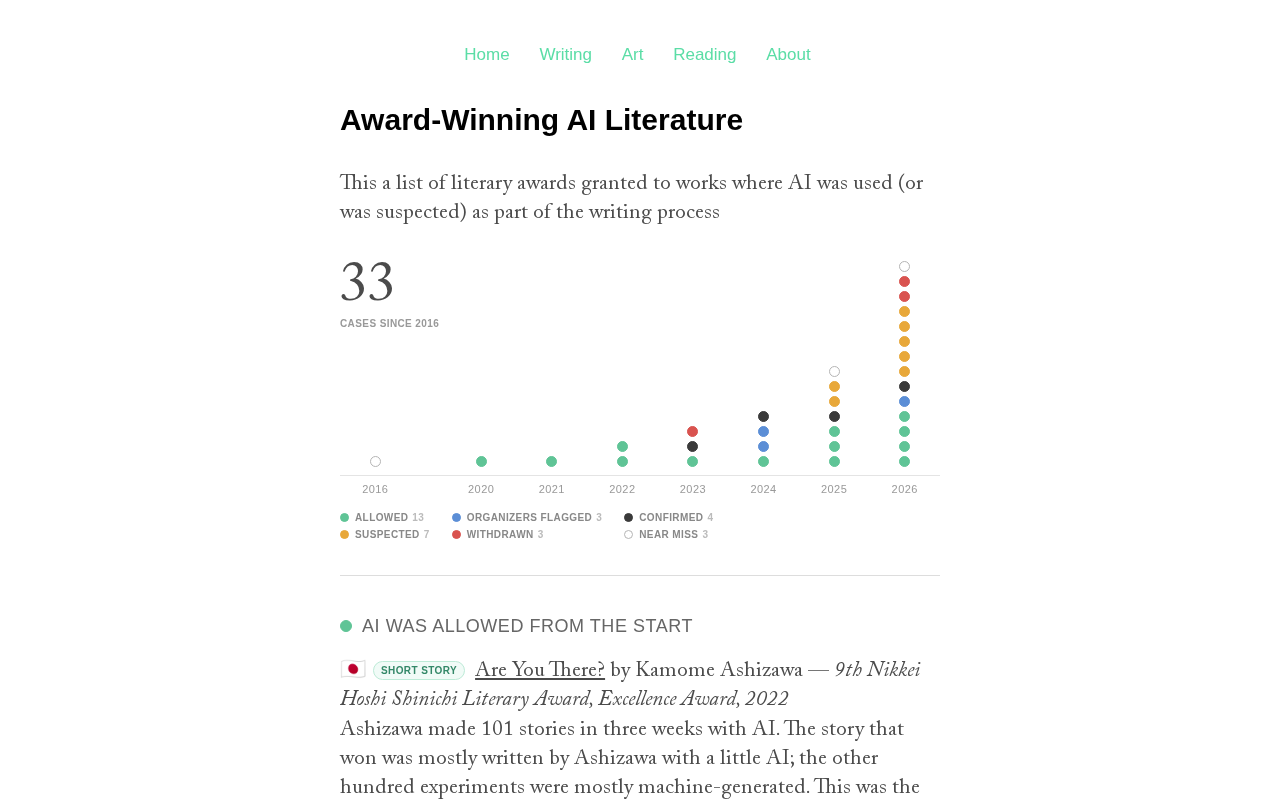The width and height of the screenshot is (1280, 800).
Task: Toggle the ORGANIZERS FLAGGED legend entry
Action: [x=527, y=518]
